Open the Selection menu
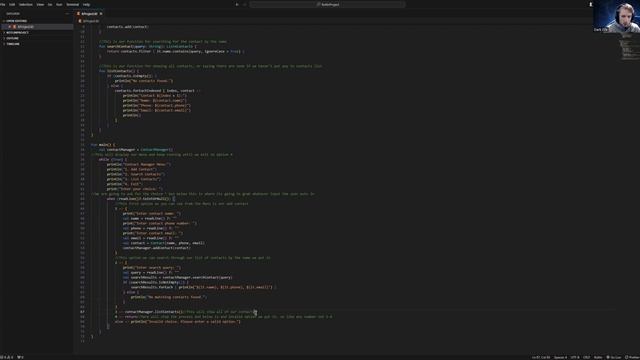Screen dimensions: 640x360 click(x=26, y=4)
